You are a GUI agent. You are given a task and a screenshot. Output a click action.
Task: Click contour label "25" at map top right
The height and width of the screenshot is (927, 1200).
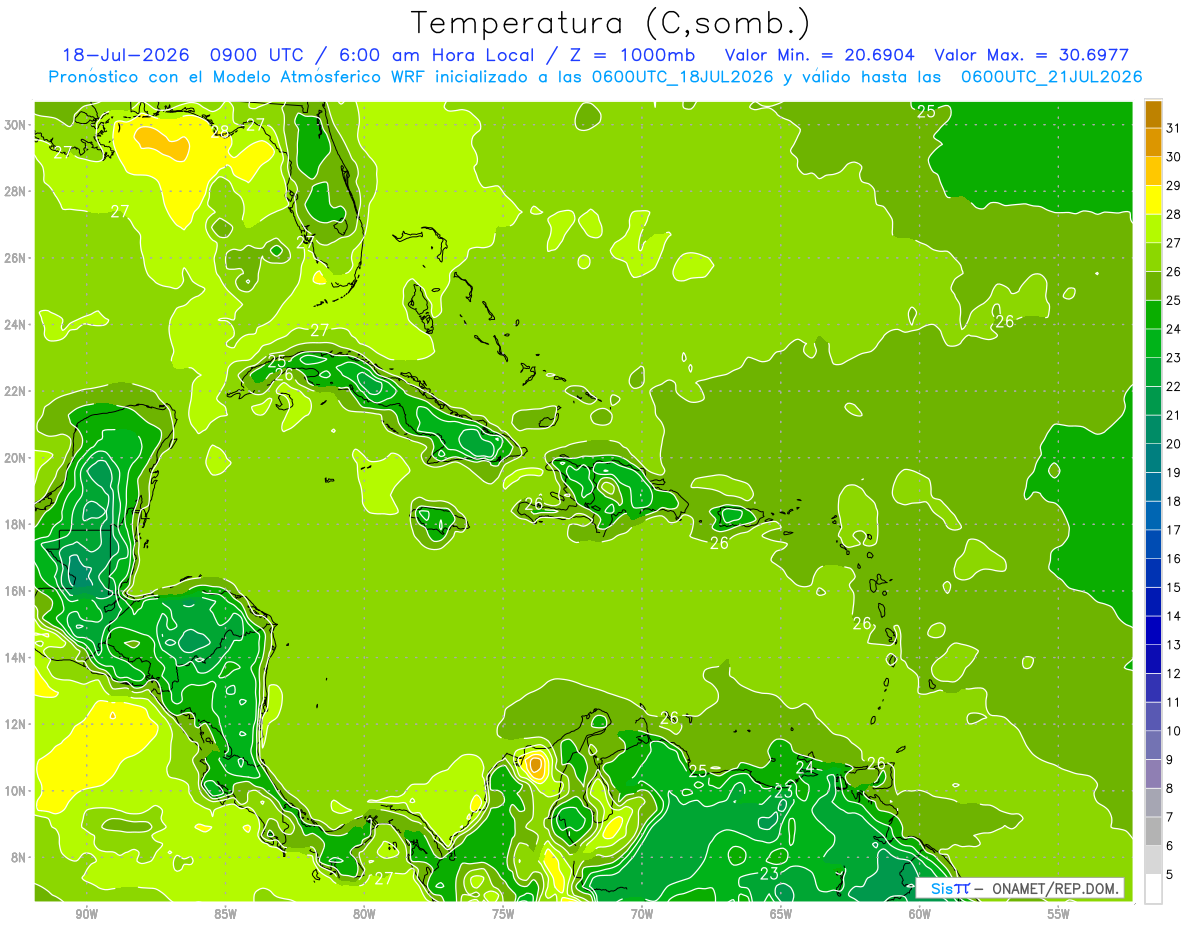(x=926, y=111)
